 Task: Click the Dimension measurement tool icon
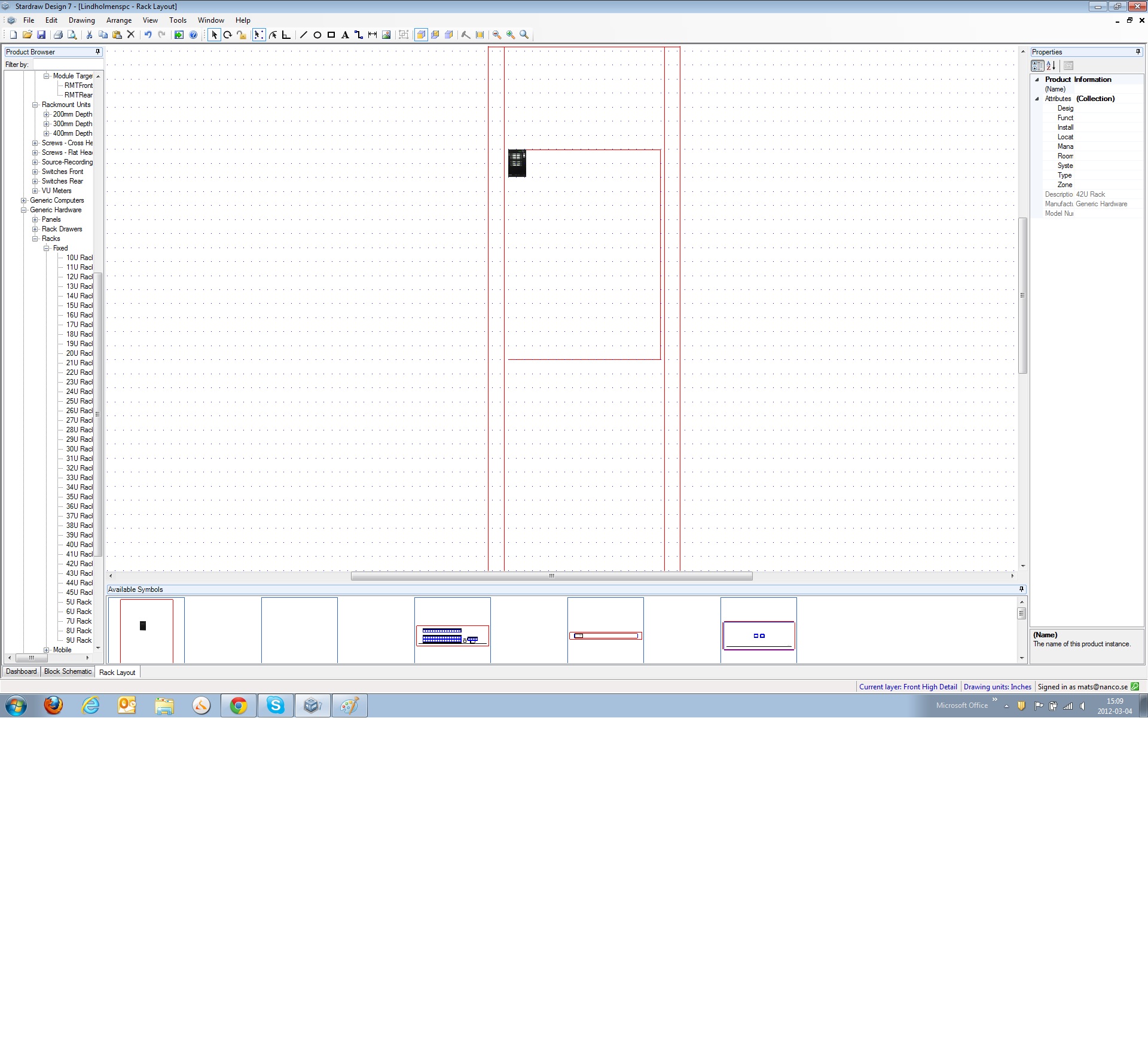click(373, 35)
